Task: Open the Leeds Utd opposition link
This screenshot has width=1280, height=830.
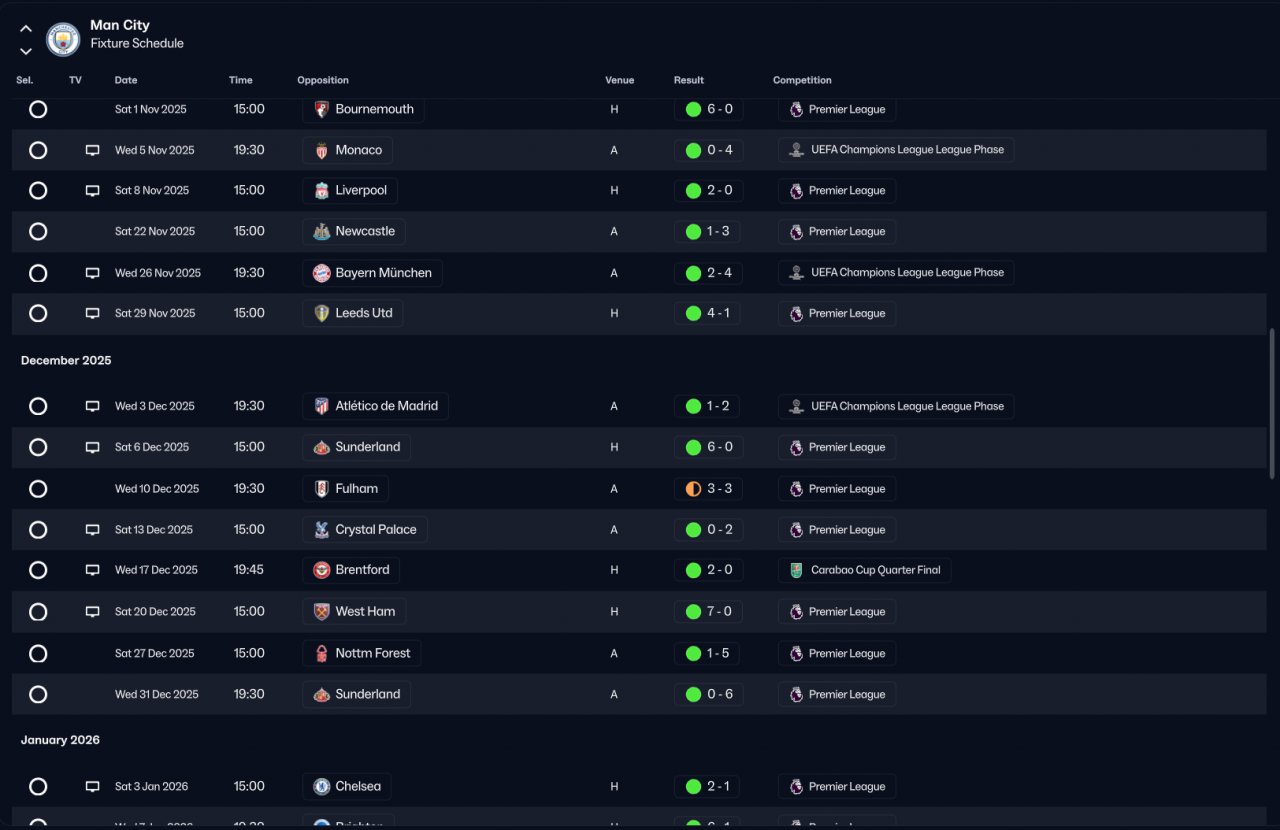Action: (363, 313)
